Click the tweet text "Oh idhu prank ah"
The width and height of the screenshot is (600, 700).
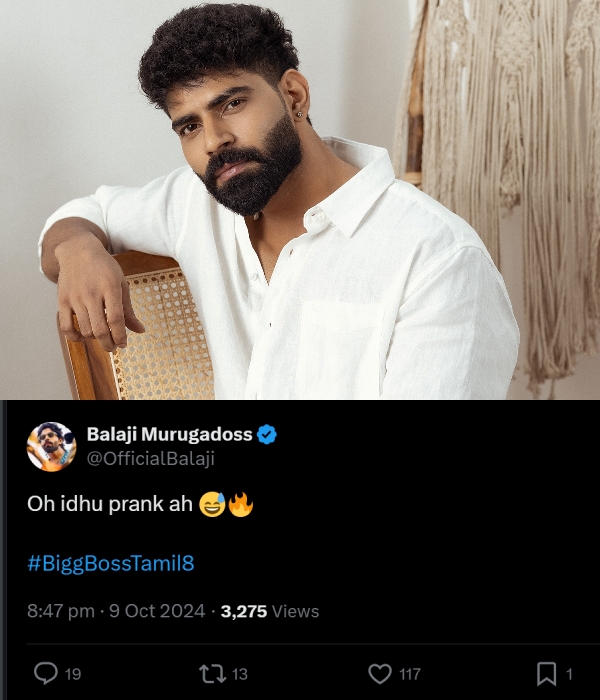[x=108, y=505]
